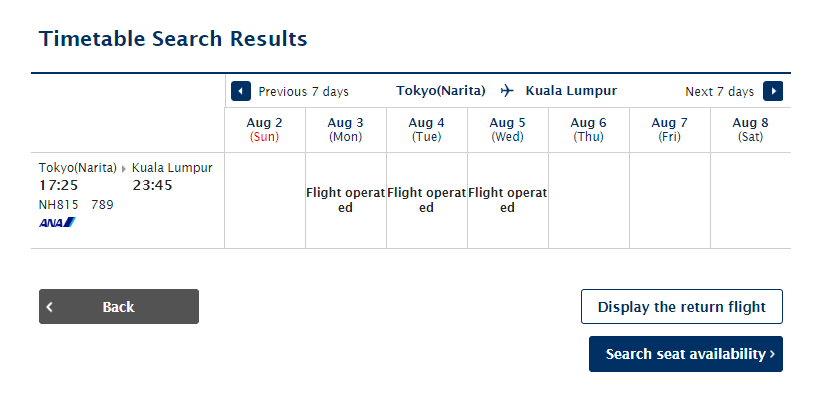Click flight number NH815
The height and width of the screenshot is (417, 823).
(58, 204)
